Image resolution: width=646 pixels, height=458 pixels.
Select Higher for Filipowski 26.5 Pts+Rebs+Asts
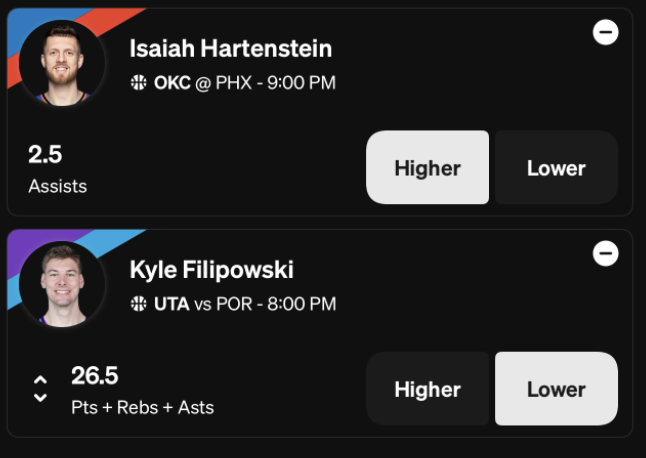click(x=427, y=388)
